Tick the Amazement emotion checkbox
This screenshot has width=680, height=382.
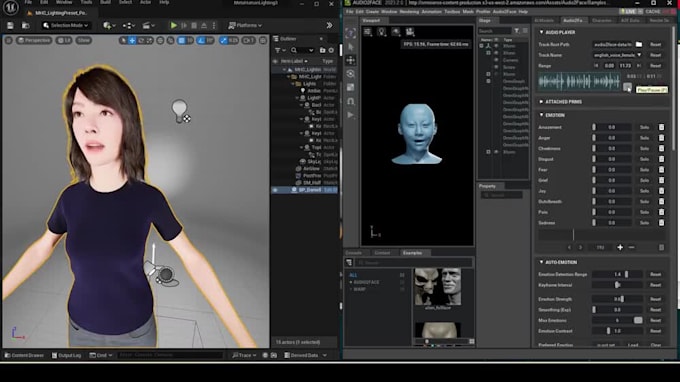[661, 127]
